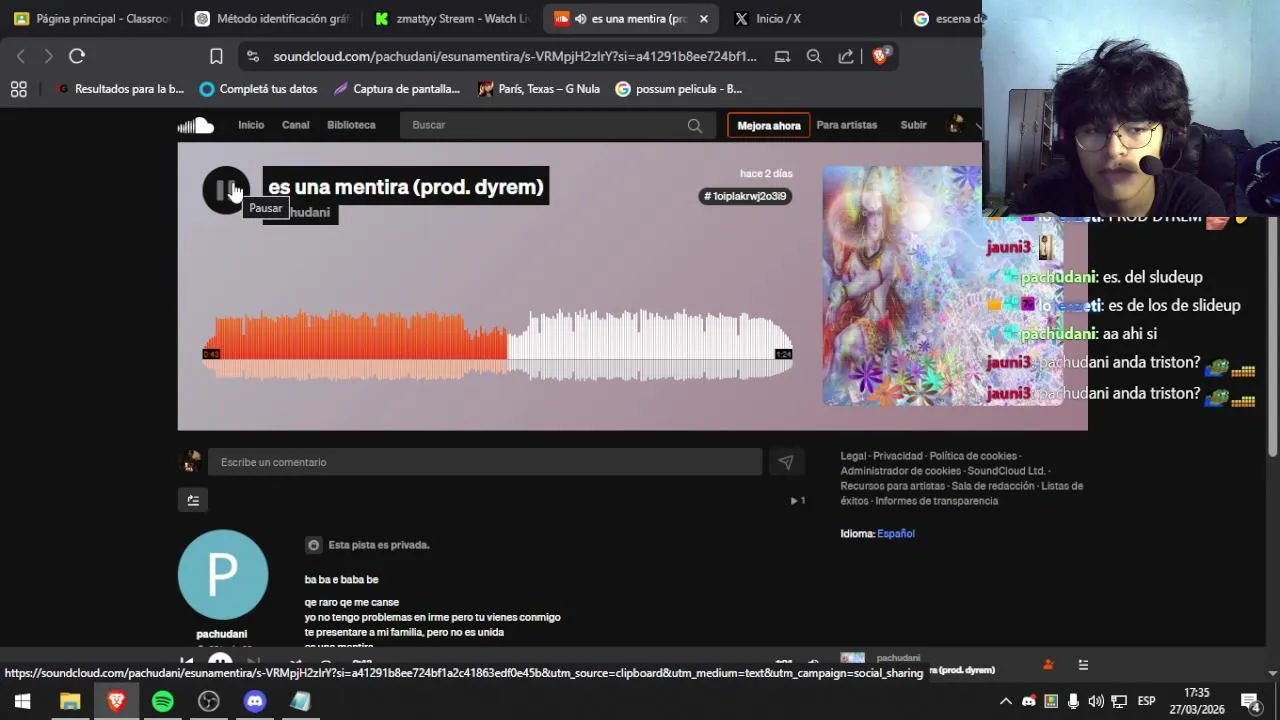Viewport: 1280px width, 720px height.
Task: Open Spotify from the taskbar
Action: tap(163, 701)
